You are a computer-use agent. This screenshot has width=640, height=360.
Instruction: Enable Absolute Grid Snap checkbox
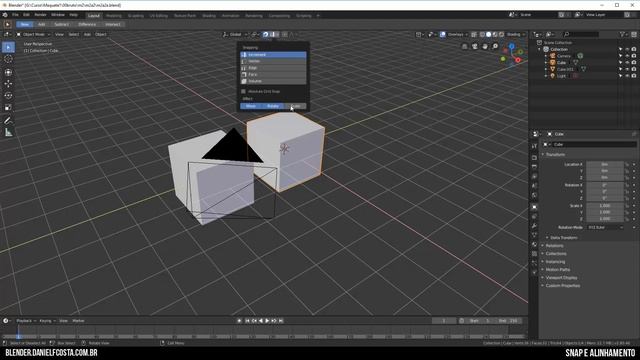pos(244,91)
